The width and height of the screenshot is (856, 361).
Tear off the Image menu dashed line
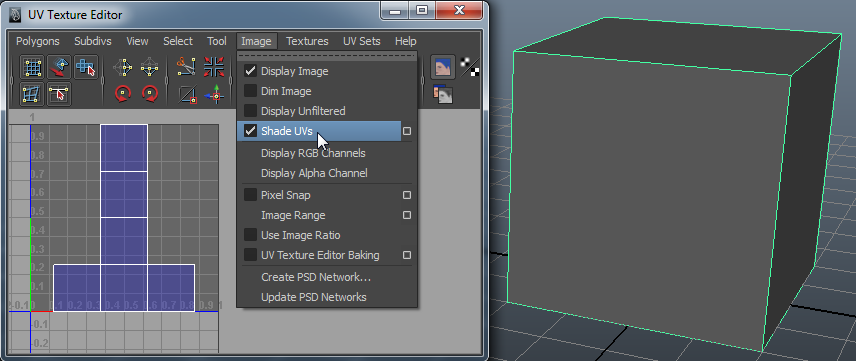point(328,56)
